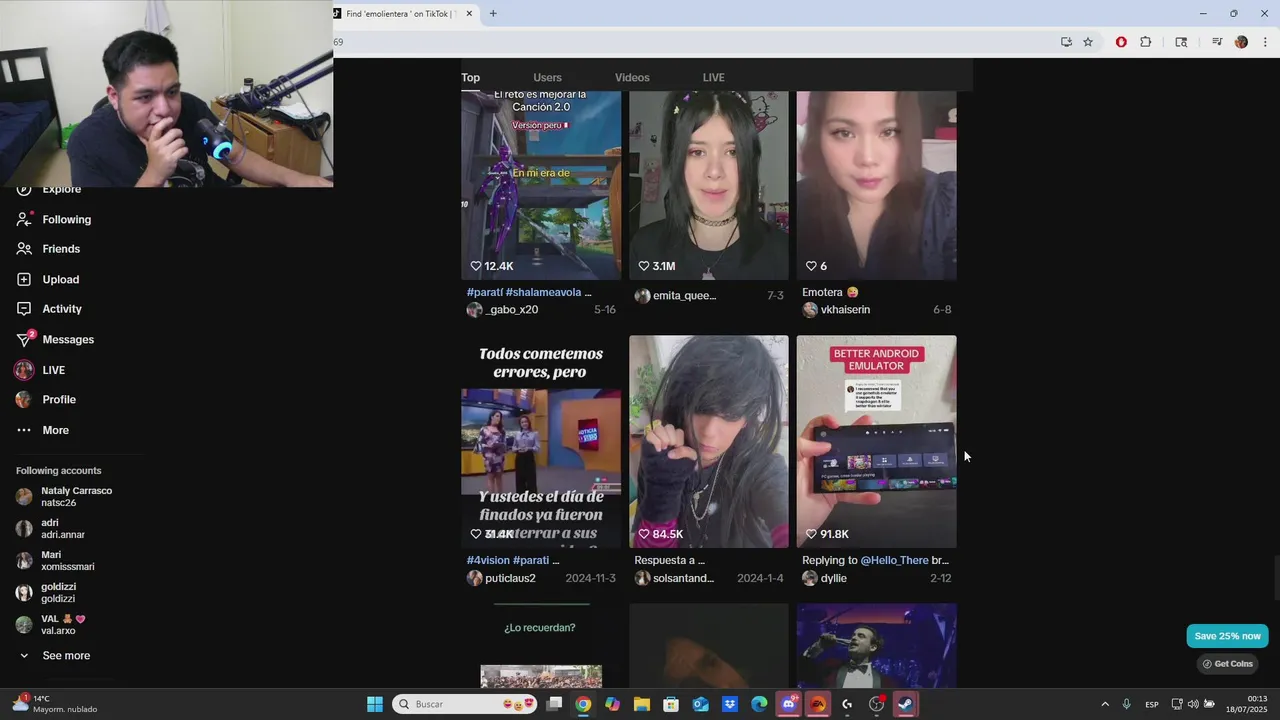Viewport: 1280px width, 720px height.
Task: Switch to the LIVE results tab
Action: click(x=713, y=77)
